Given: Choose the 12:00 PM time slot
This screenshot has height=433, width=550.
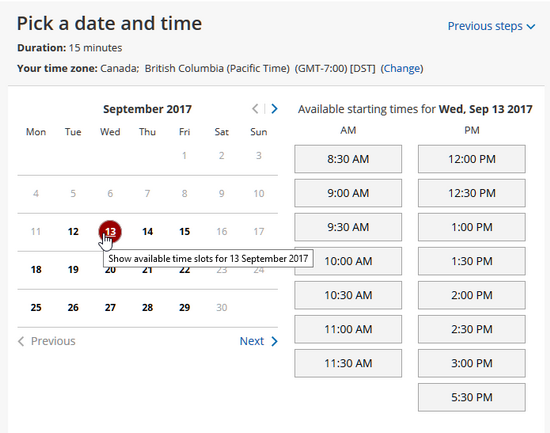Looking at the screenshot, I should 472,159.
